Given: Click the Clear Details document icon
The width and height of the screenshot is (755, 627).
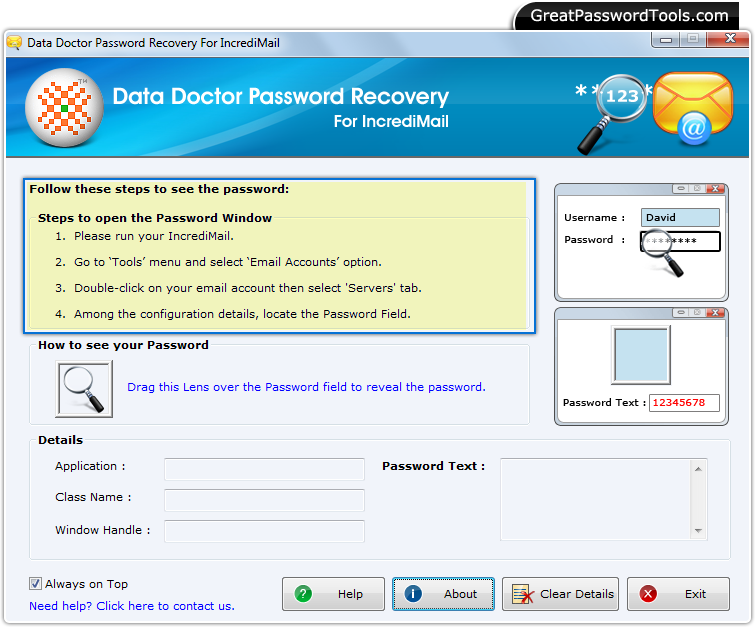Looking at the screenshot, I should 523,594.
